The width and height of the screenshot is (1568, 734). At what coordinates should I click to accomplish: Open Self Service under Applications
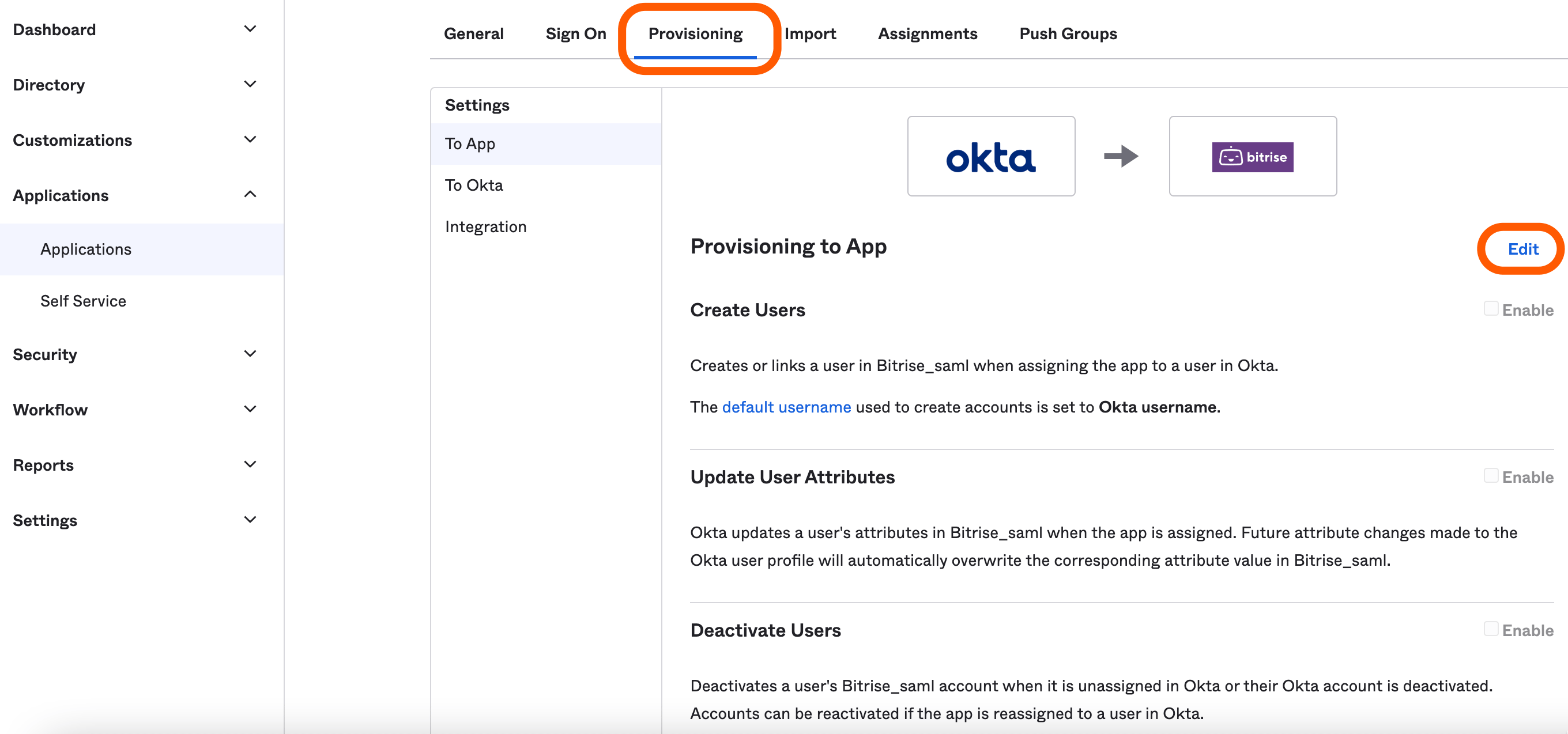point(84,301)
